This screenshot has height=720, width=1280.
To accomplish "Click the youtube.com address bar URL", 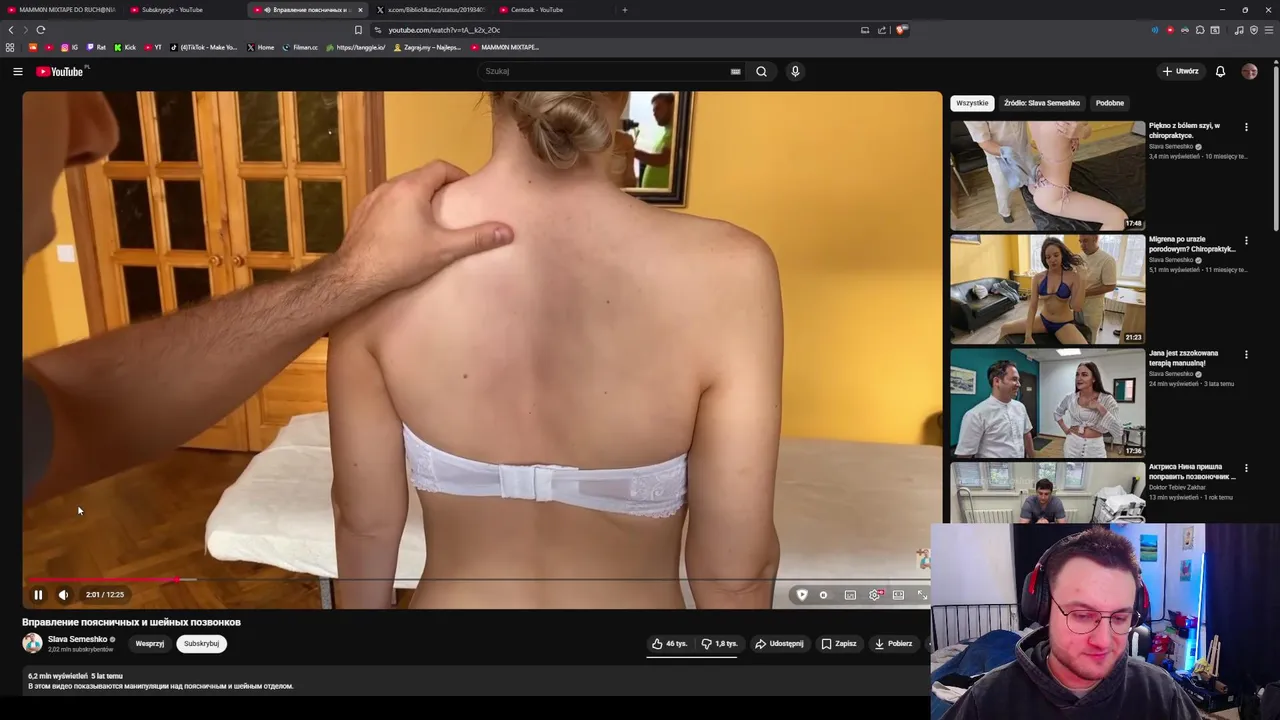I will [445, 30].
